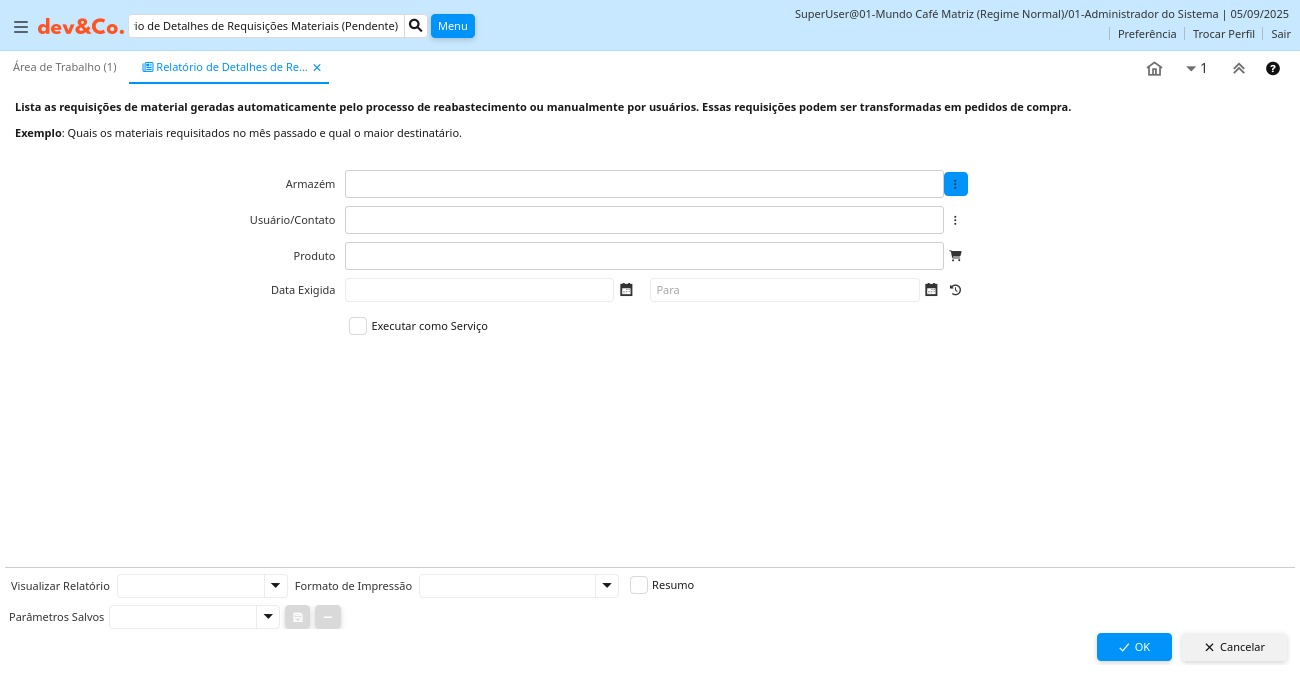Click the blue Menu button
Image resolution: width=1300 pixels, height=674 pixels.
pos(452,26)
